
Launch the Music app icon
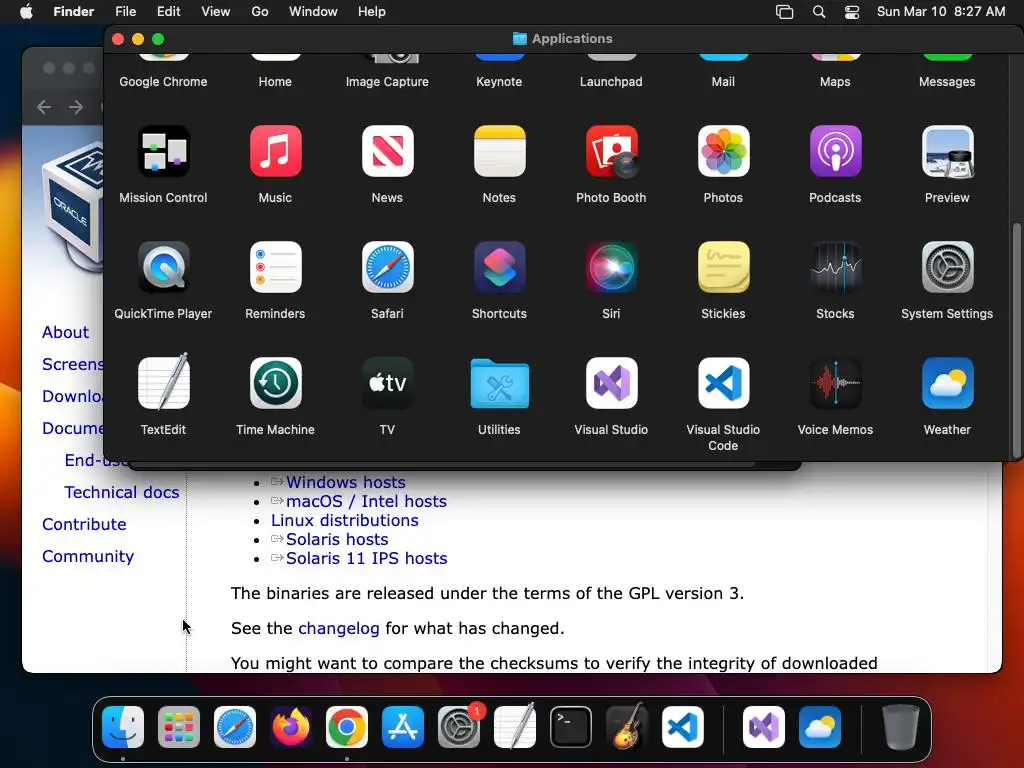[275, 152]
